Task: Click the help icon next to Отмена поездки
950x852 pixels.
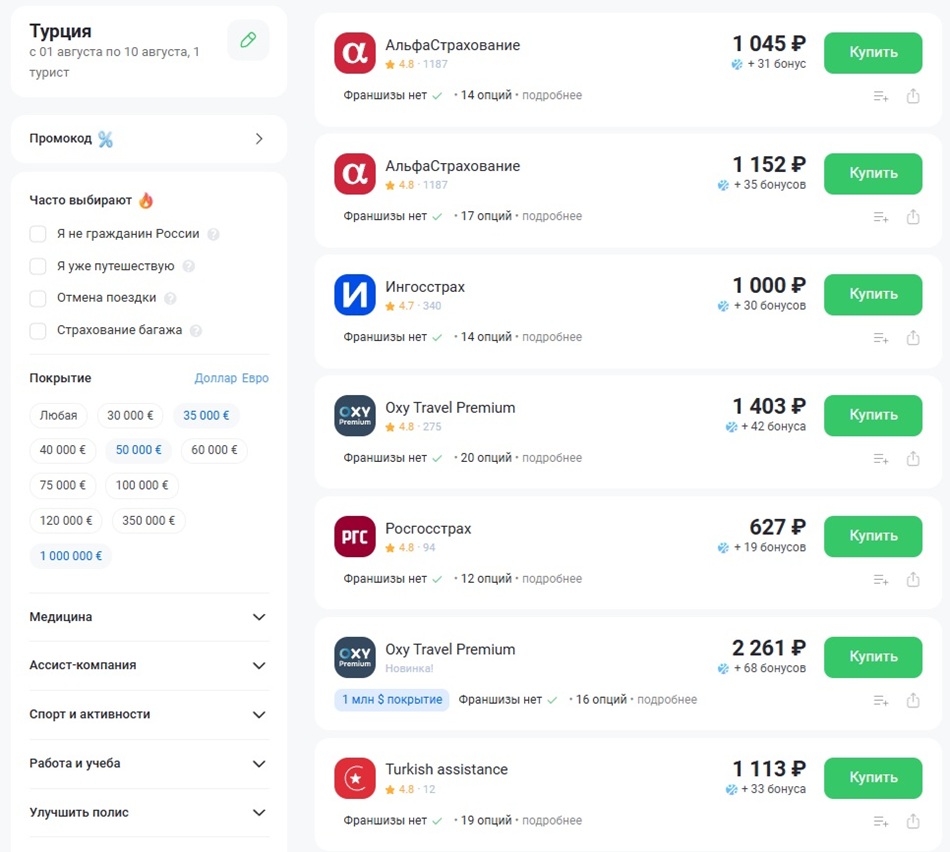Action: 170,298
